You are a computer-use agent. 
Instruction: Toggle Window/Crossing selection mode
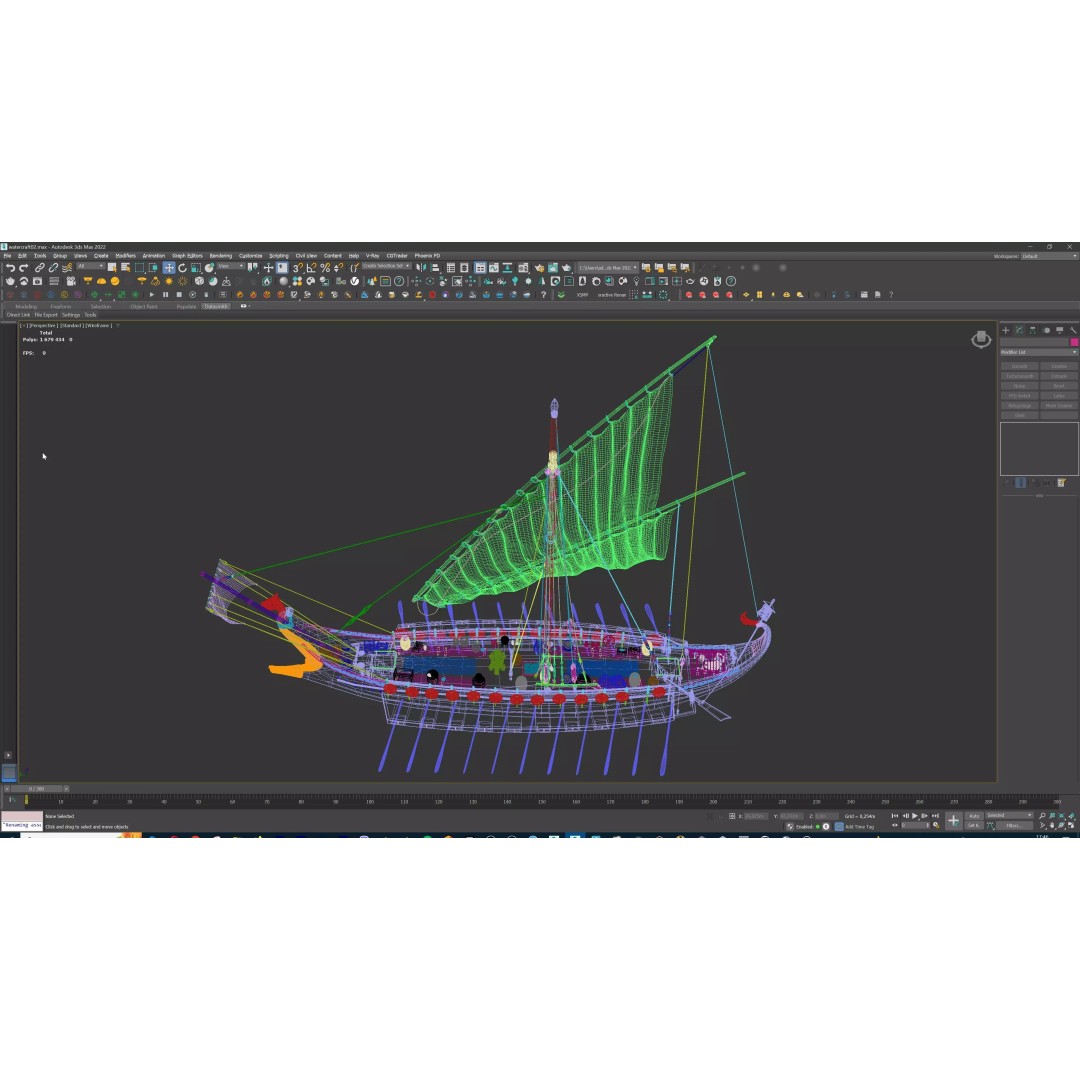coord(153,268)
